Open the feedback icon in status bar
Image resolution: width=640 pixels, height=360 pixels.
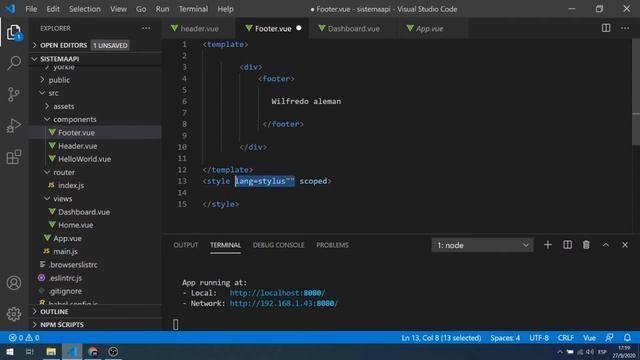point(609,338)
